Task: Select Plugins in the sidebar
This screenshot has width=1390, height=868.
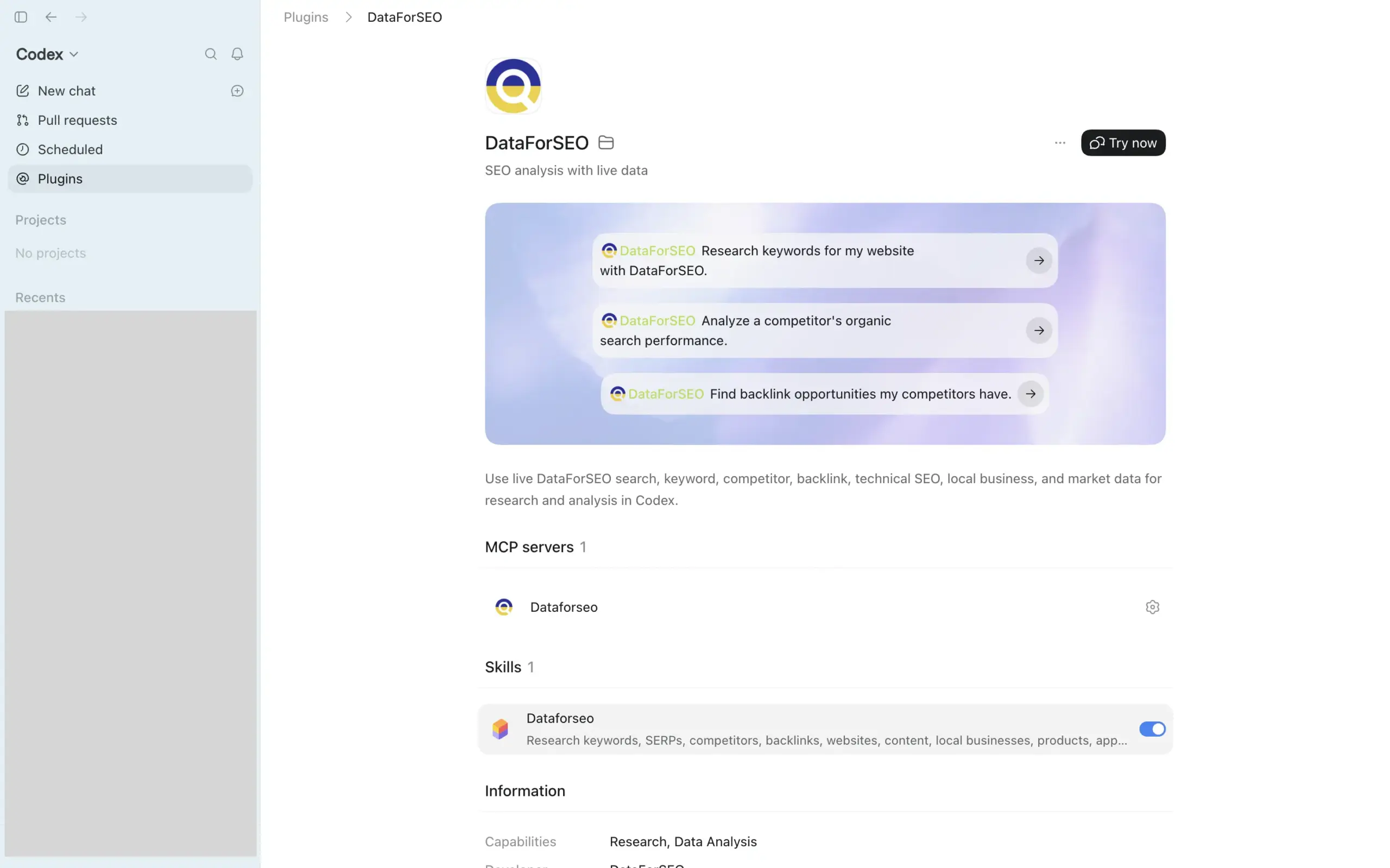Action: pyautogui.click(x=130, y=179)
